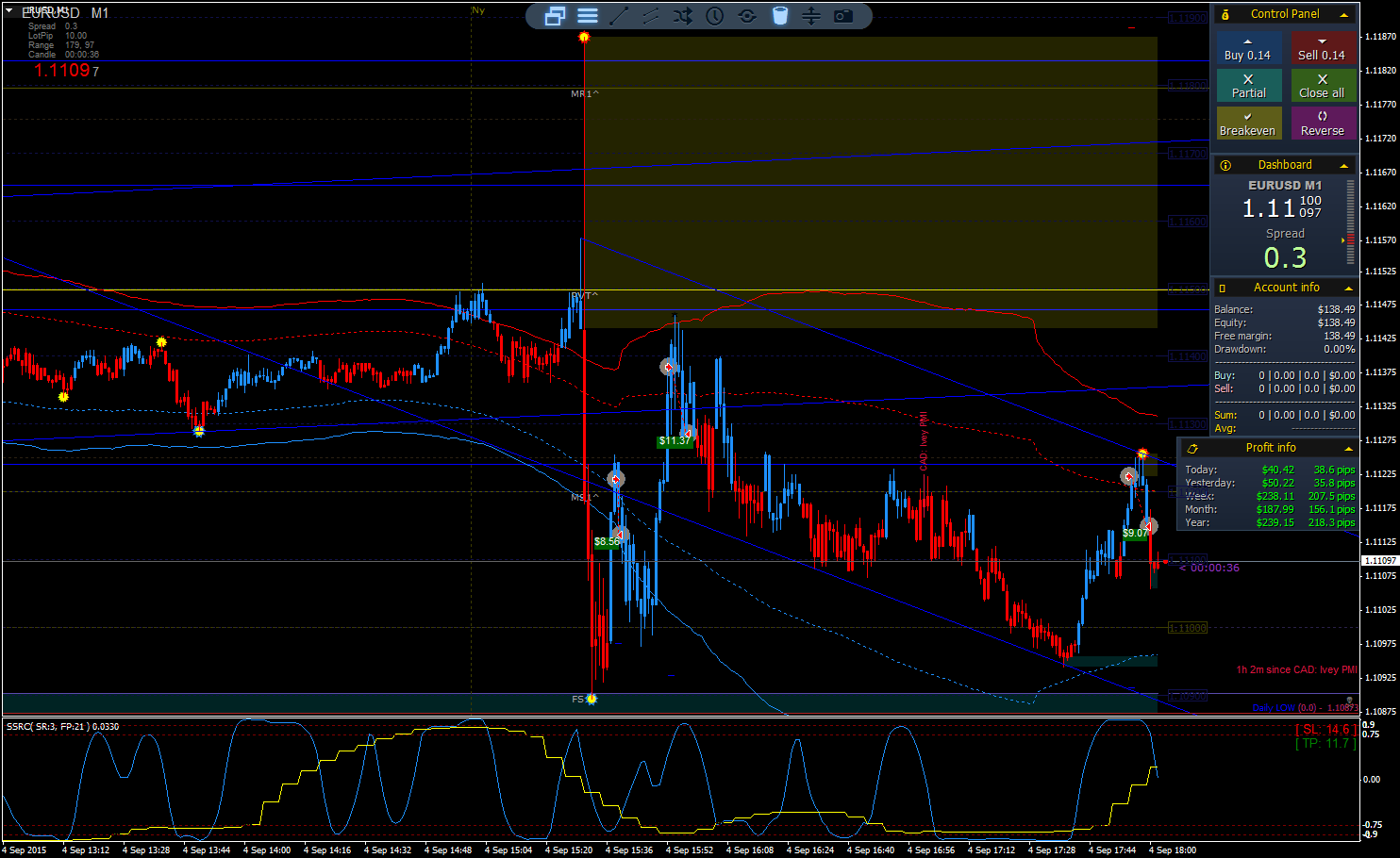Click the candle countdown < 00:00:36
The height and width of the screenshot is (858, 1400).
point(1209,568)
